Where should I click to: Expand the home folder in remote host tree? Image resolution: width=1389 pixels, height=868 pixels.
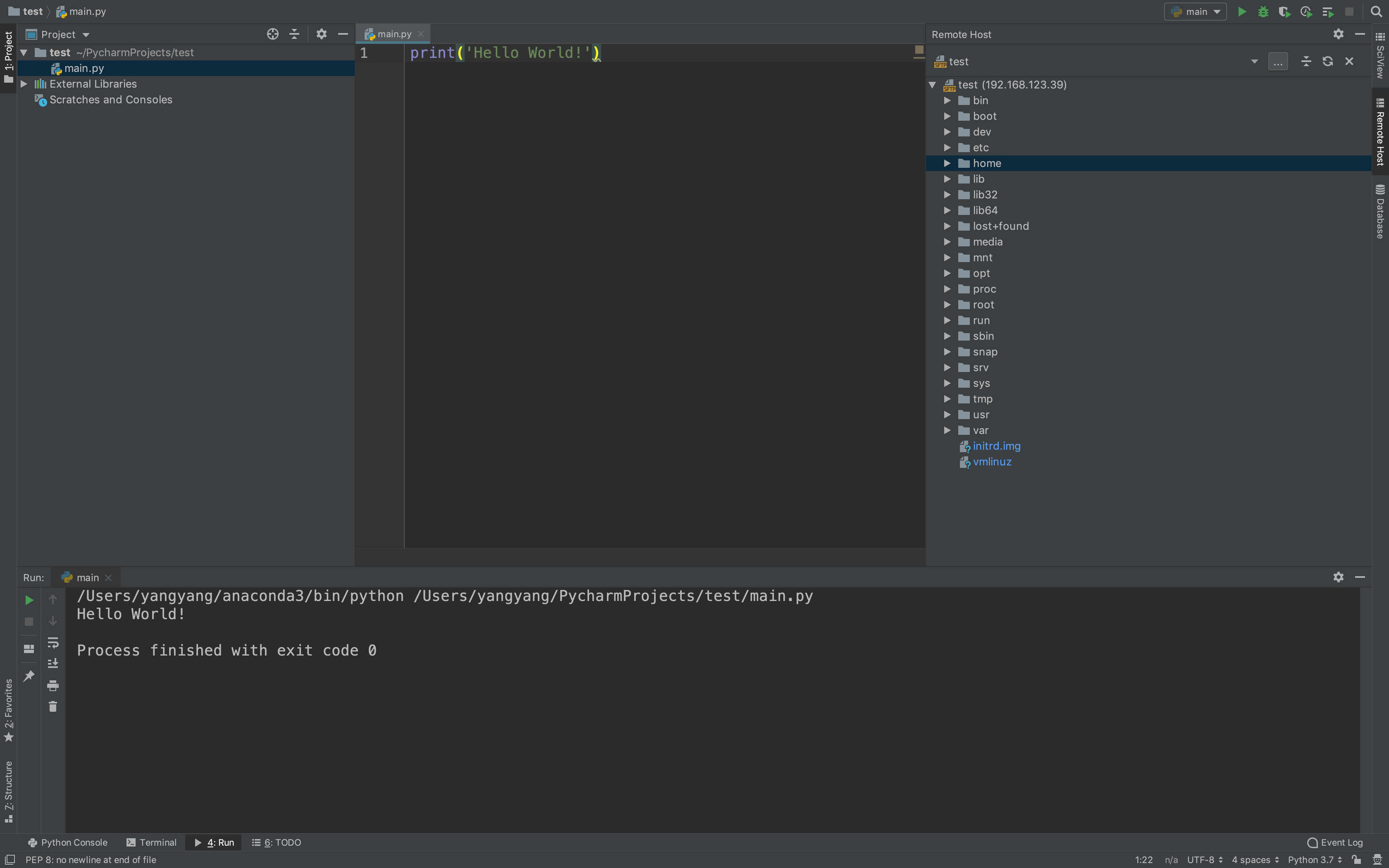(947, 163)
